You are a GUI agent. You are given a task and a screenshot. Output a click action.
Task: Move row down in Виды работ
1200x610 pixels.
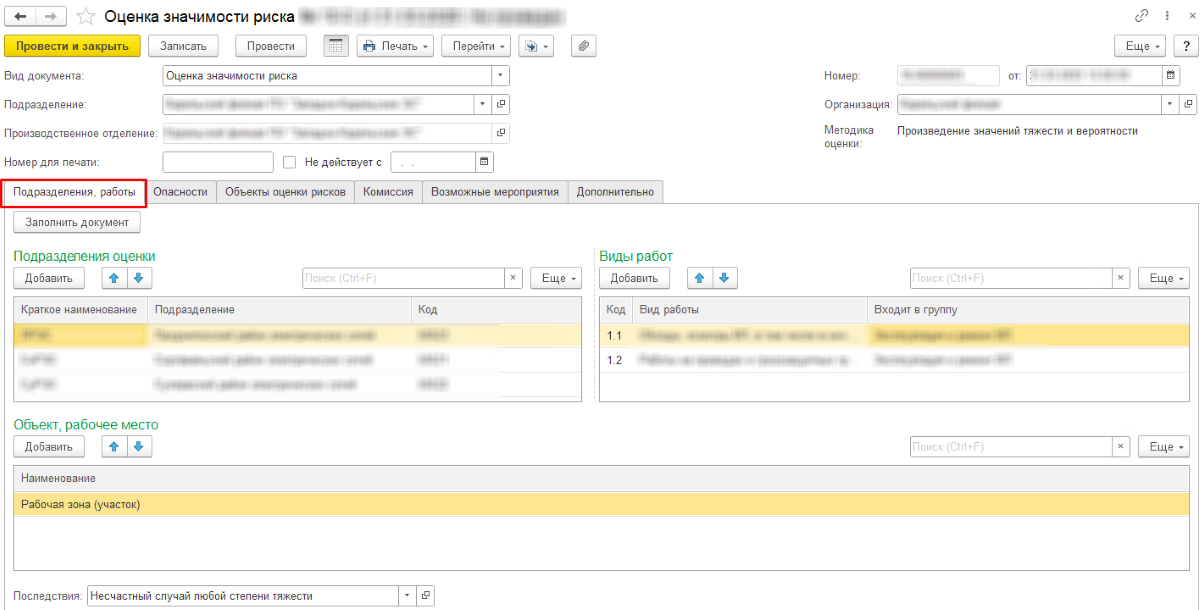[721, 278]
